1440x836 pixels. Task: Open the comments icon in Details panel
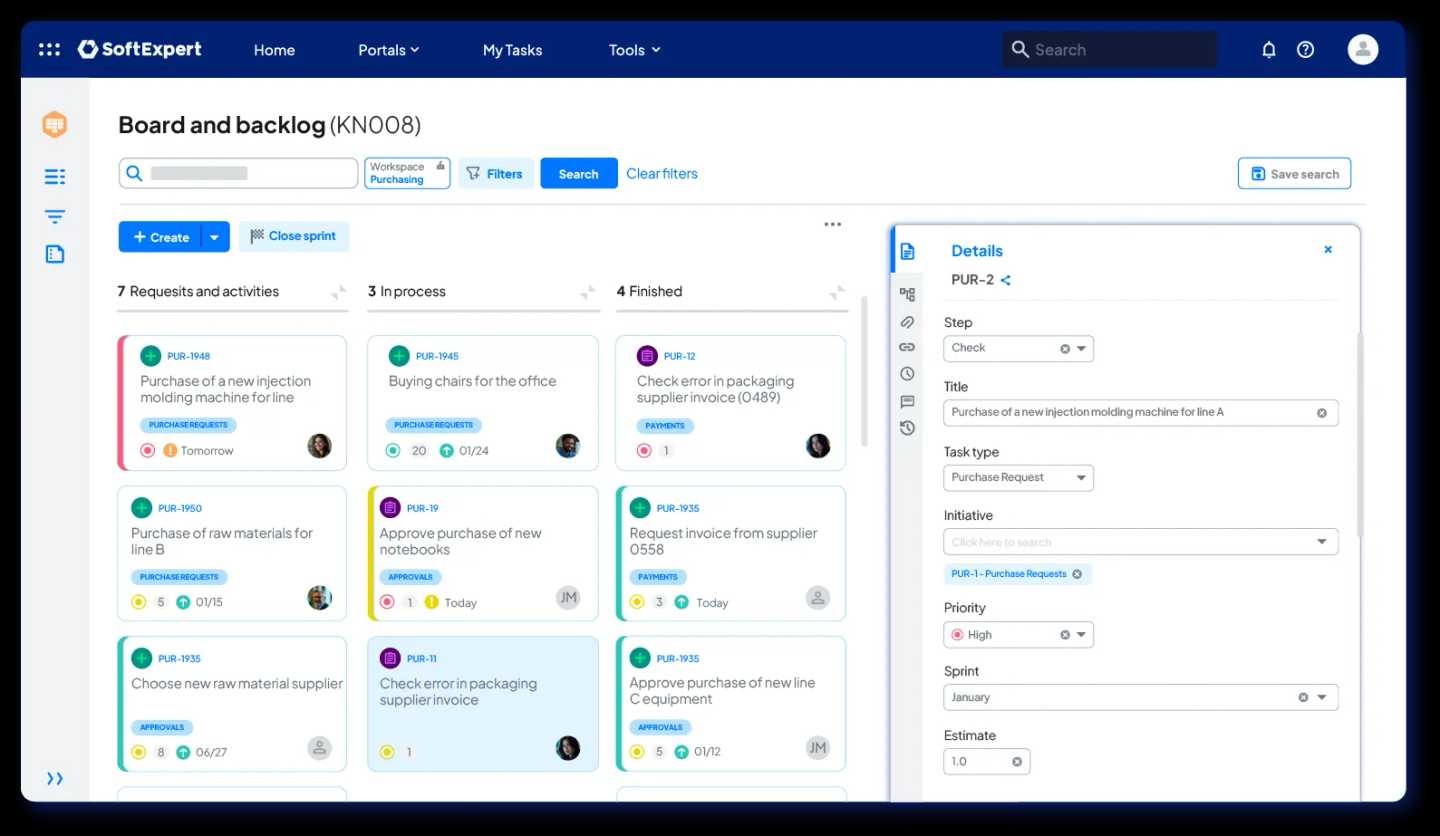[907, 401]
